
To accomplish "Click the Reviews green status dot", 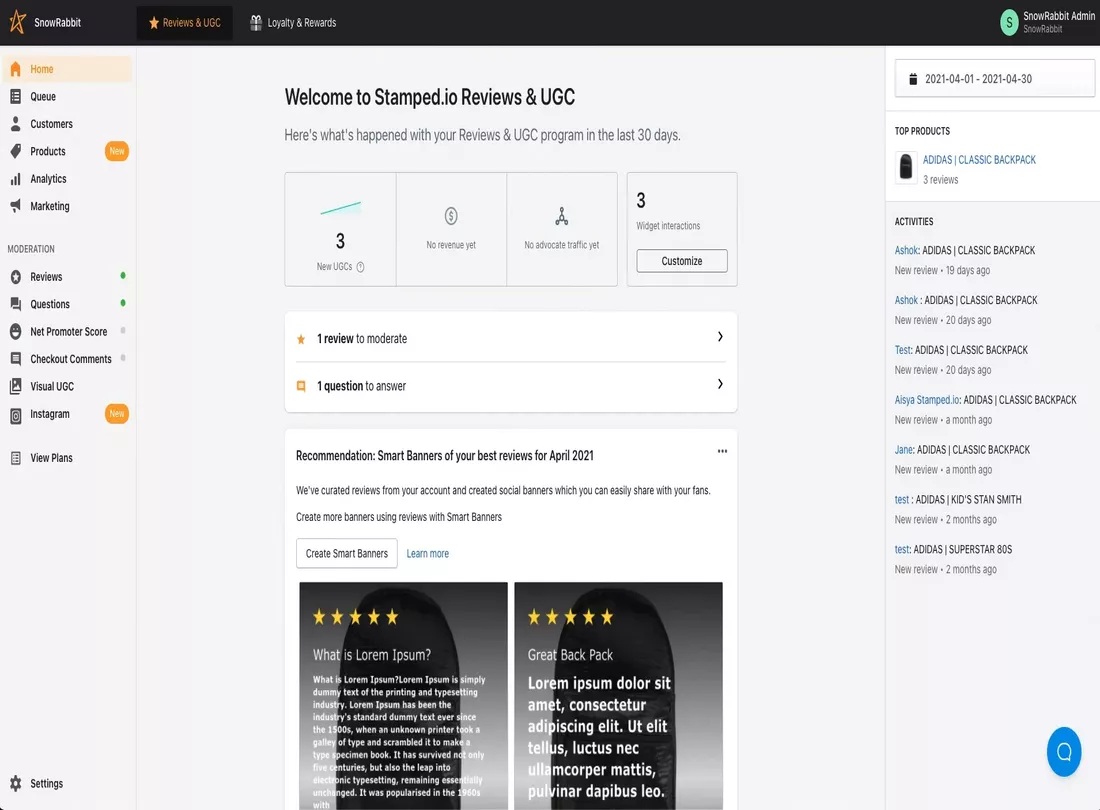I will tap(123, 276).
